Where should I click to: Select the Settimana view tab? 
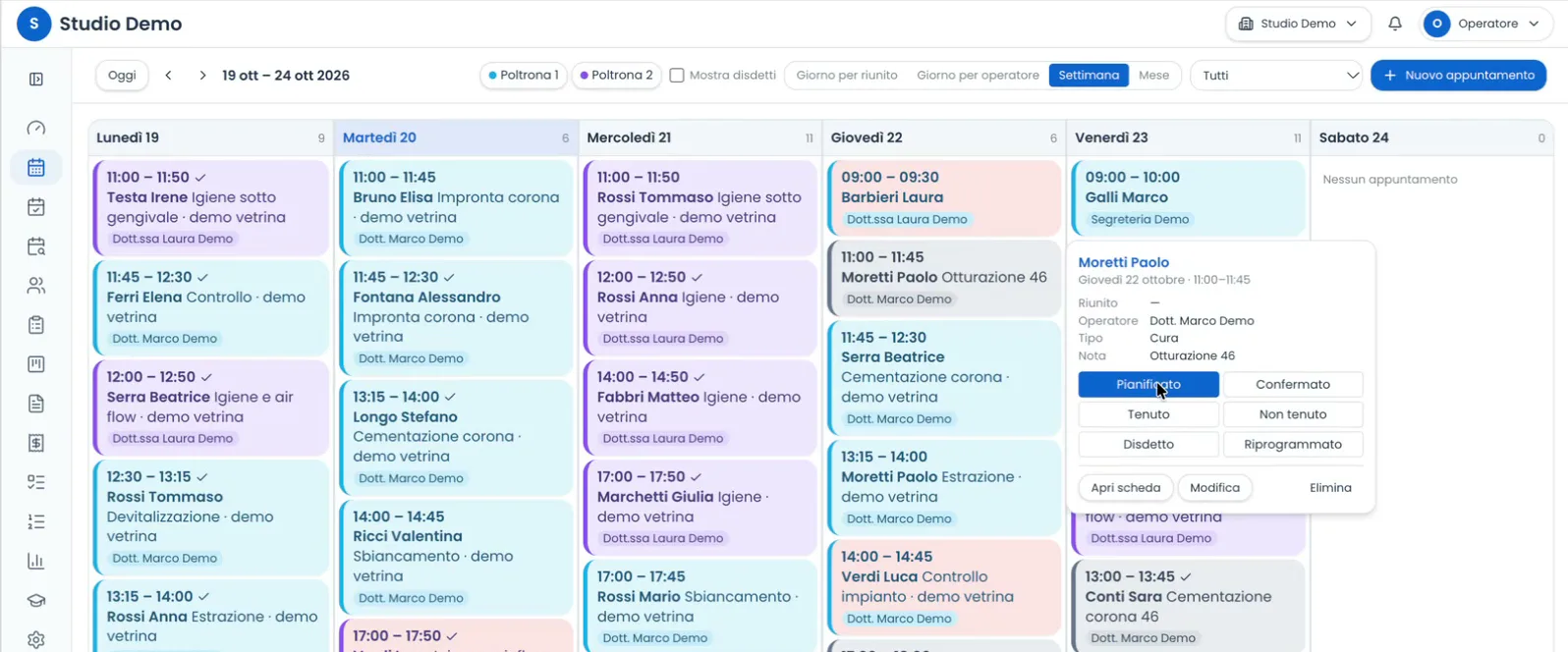[1089, 76]
